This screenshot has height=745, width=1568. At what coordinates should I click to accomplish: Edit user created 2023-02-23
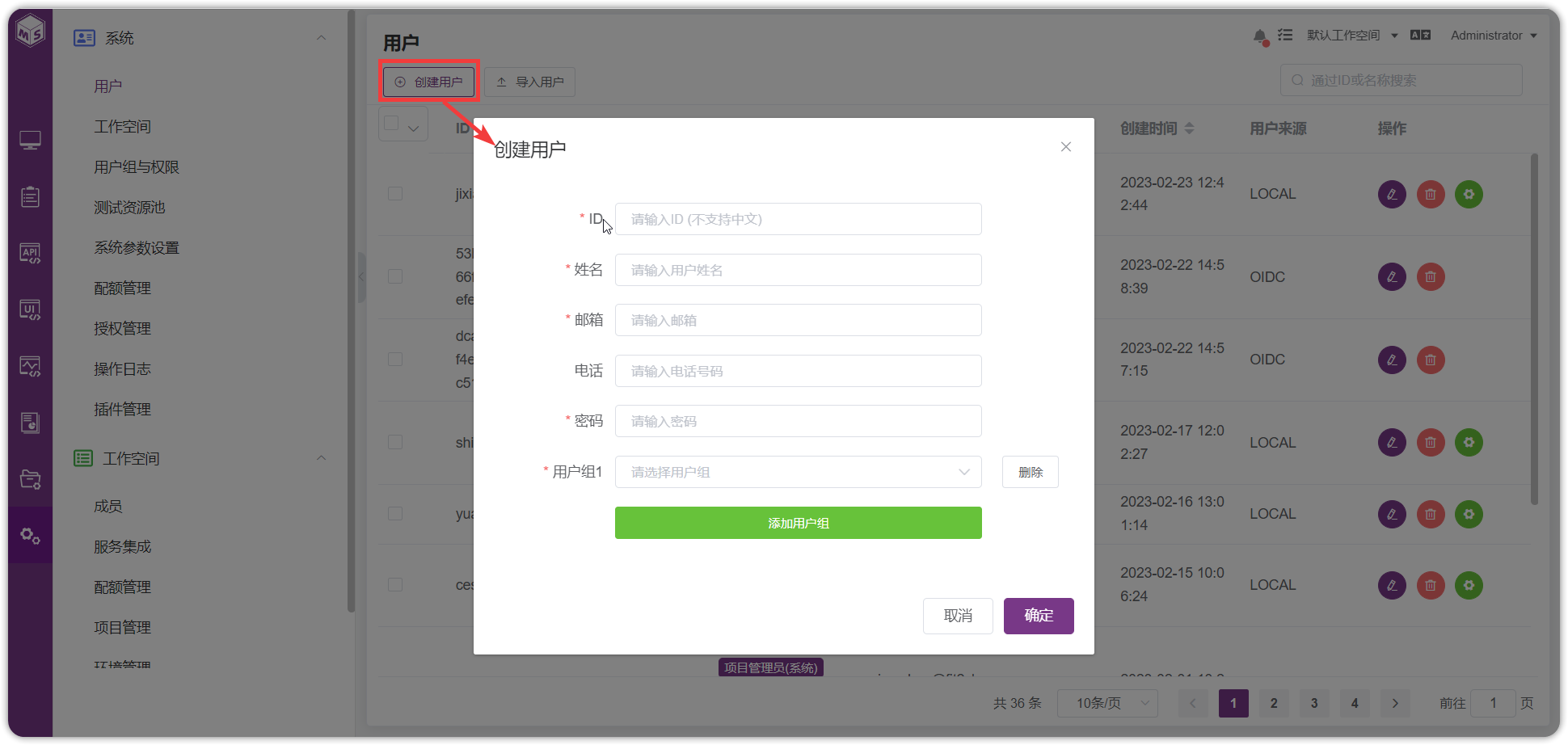(x=1392, y=194)
